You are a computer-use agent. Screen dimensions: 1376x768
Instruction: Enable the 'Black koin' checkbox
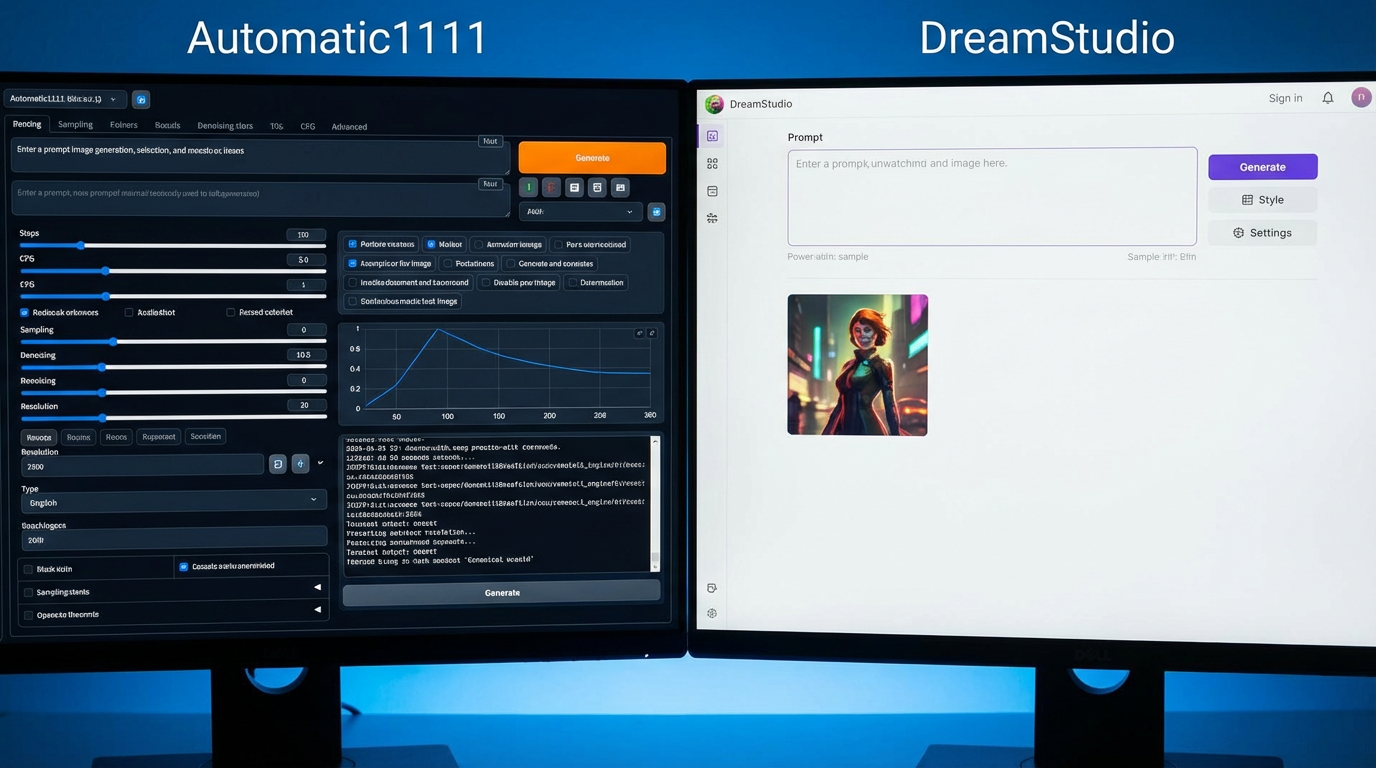[x=28, y=569]
